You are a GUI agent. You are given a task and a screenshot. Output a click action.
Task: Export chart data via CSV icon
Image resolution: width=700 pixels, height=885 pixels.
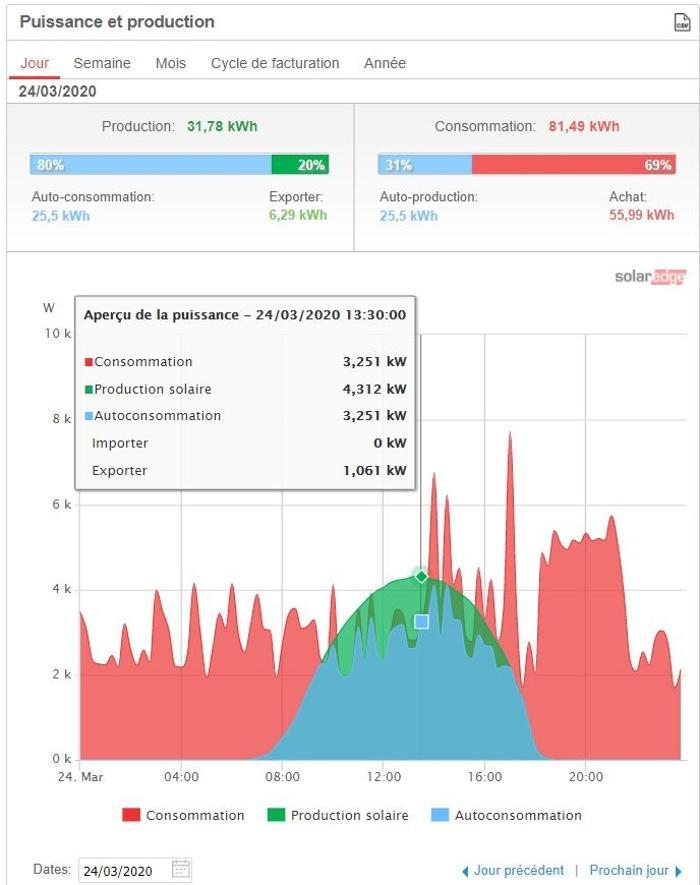[x=682, y=22]
